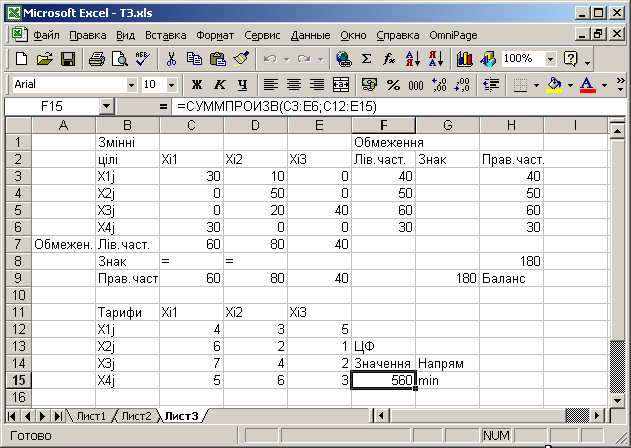
Task: Sort descending with the Я-А icon
Action: [436, 59]
